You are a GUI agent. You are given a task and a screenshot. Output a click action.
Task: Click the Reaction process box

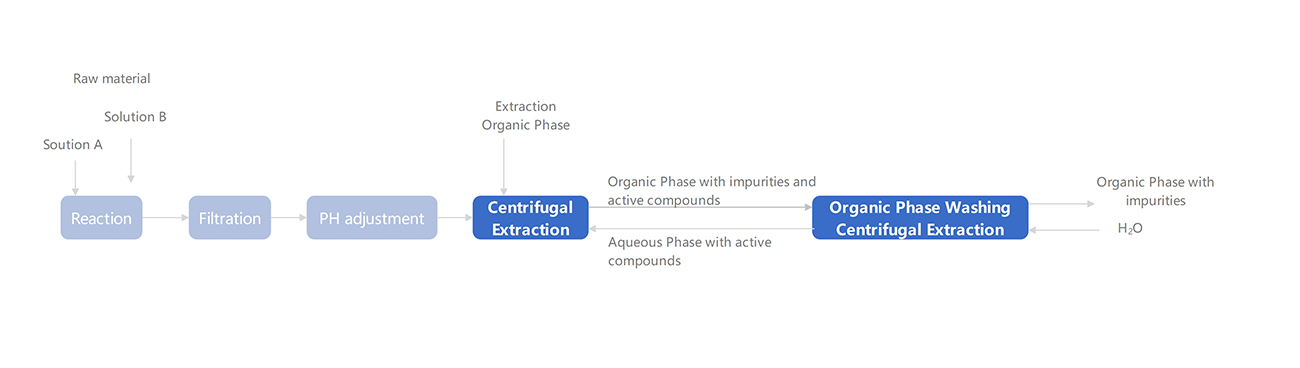click(101, 218)
